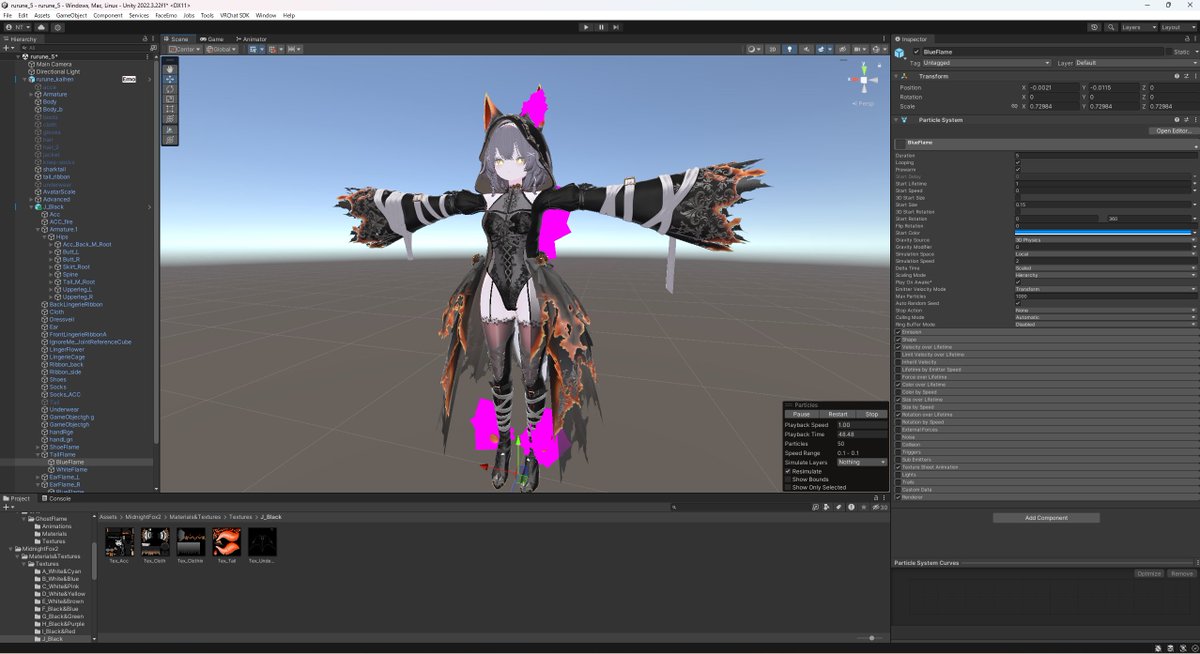
Task: Open the Layout dropdown
Action: 1177,27
